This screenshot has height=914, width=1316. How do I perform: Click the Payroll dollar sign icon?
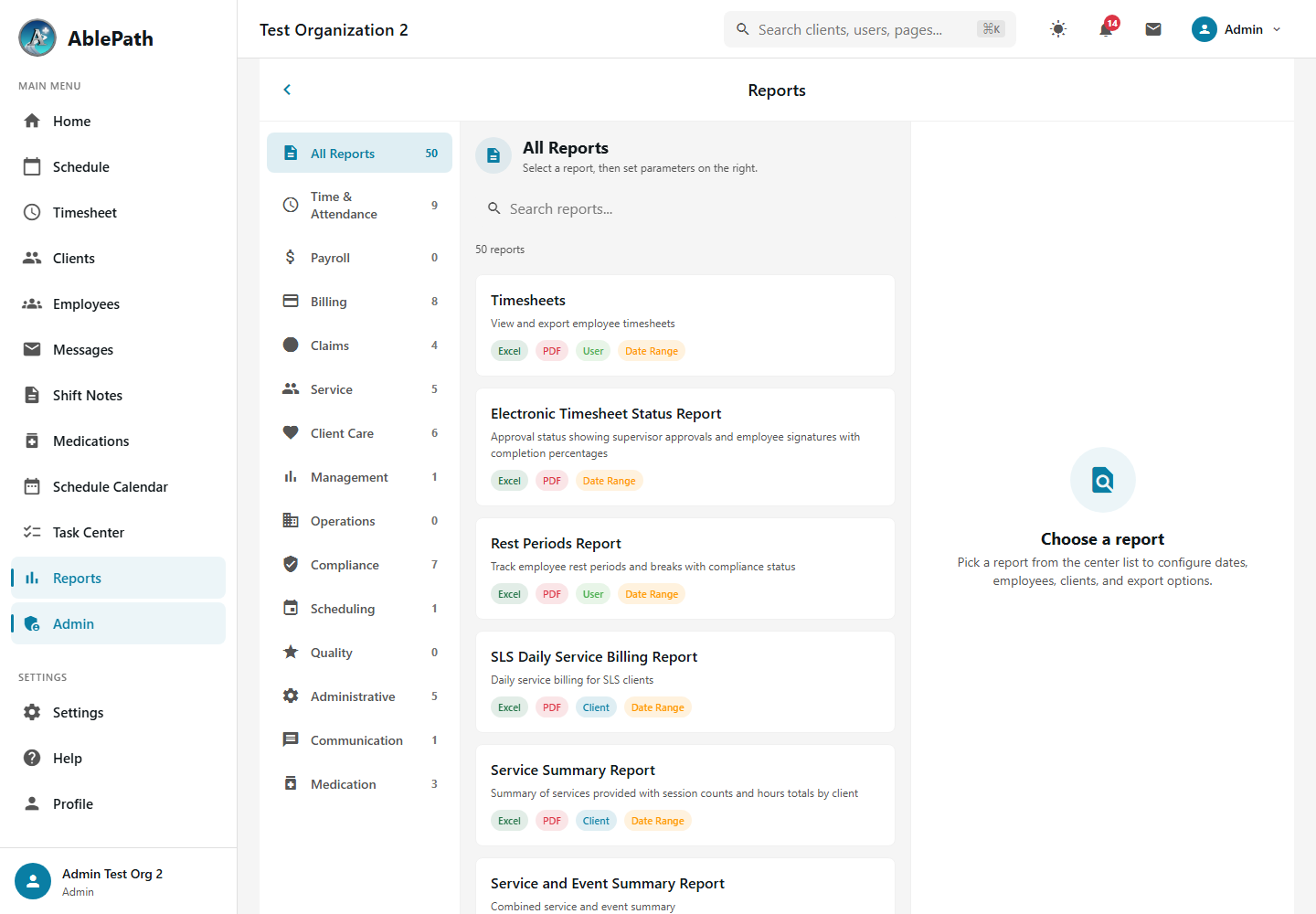[291, 258]
